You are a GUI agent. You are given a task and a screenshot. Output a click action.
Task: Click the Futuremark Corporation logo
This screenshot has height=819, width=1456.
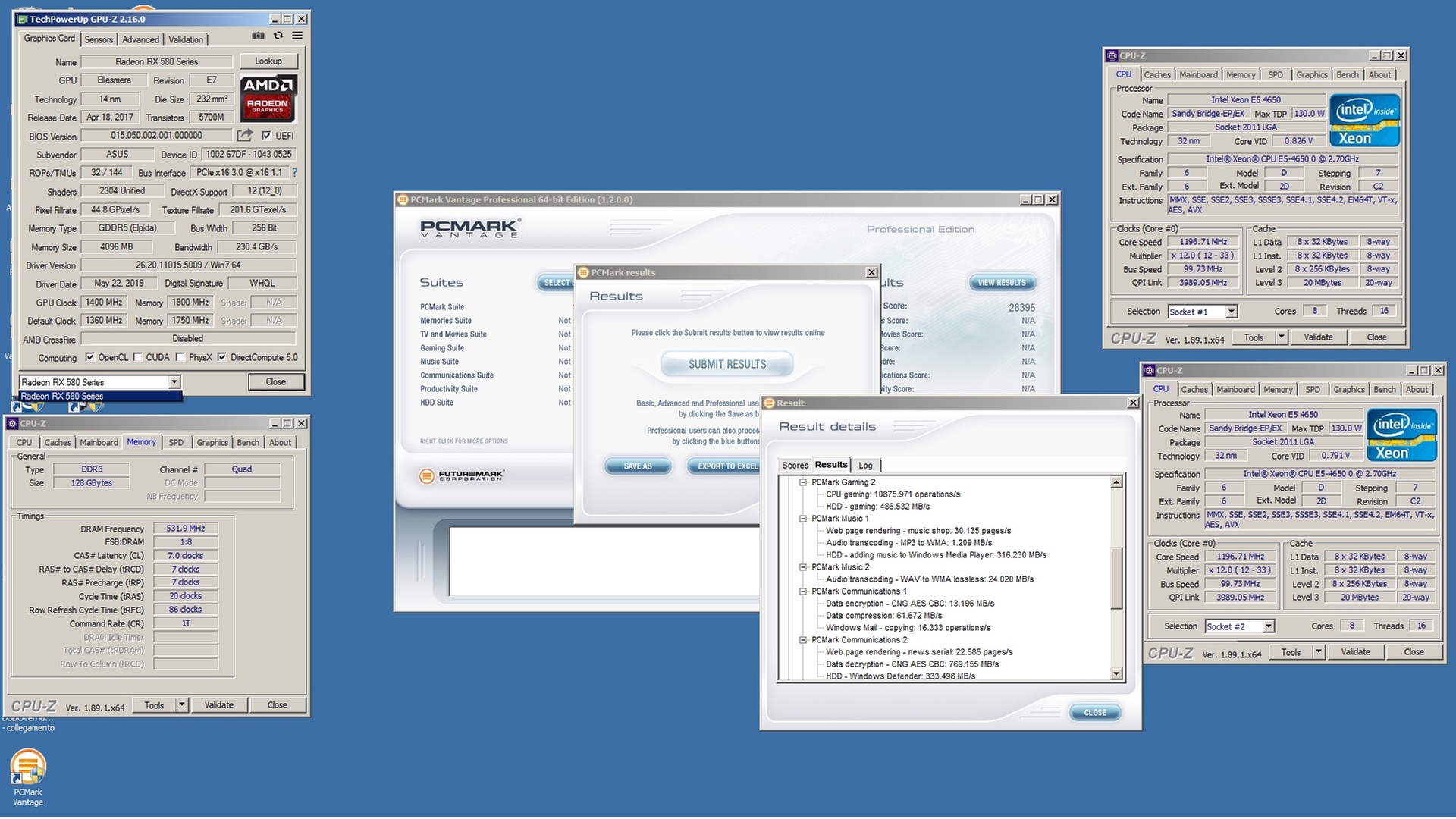(x=462, y=475)
